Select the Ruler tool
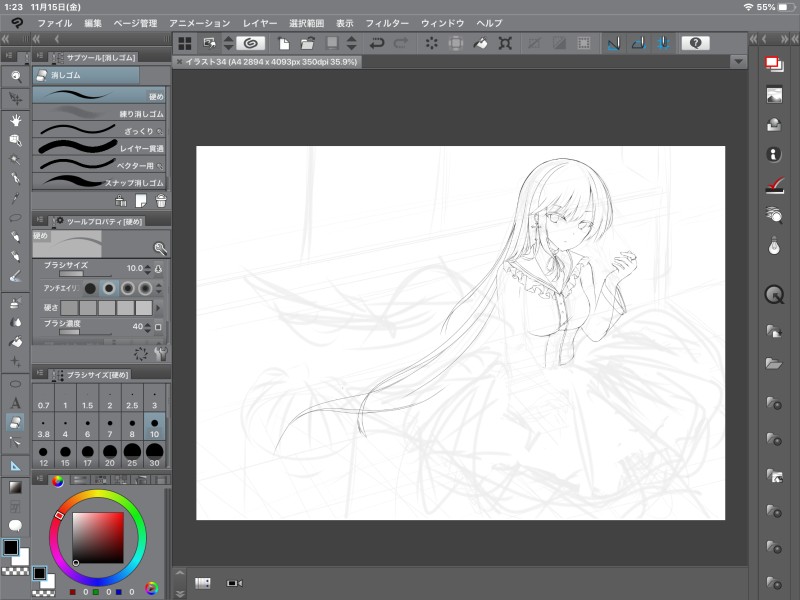This screenshot has height=600, width=800. 16,465
